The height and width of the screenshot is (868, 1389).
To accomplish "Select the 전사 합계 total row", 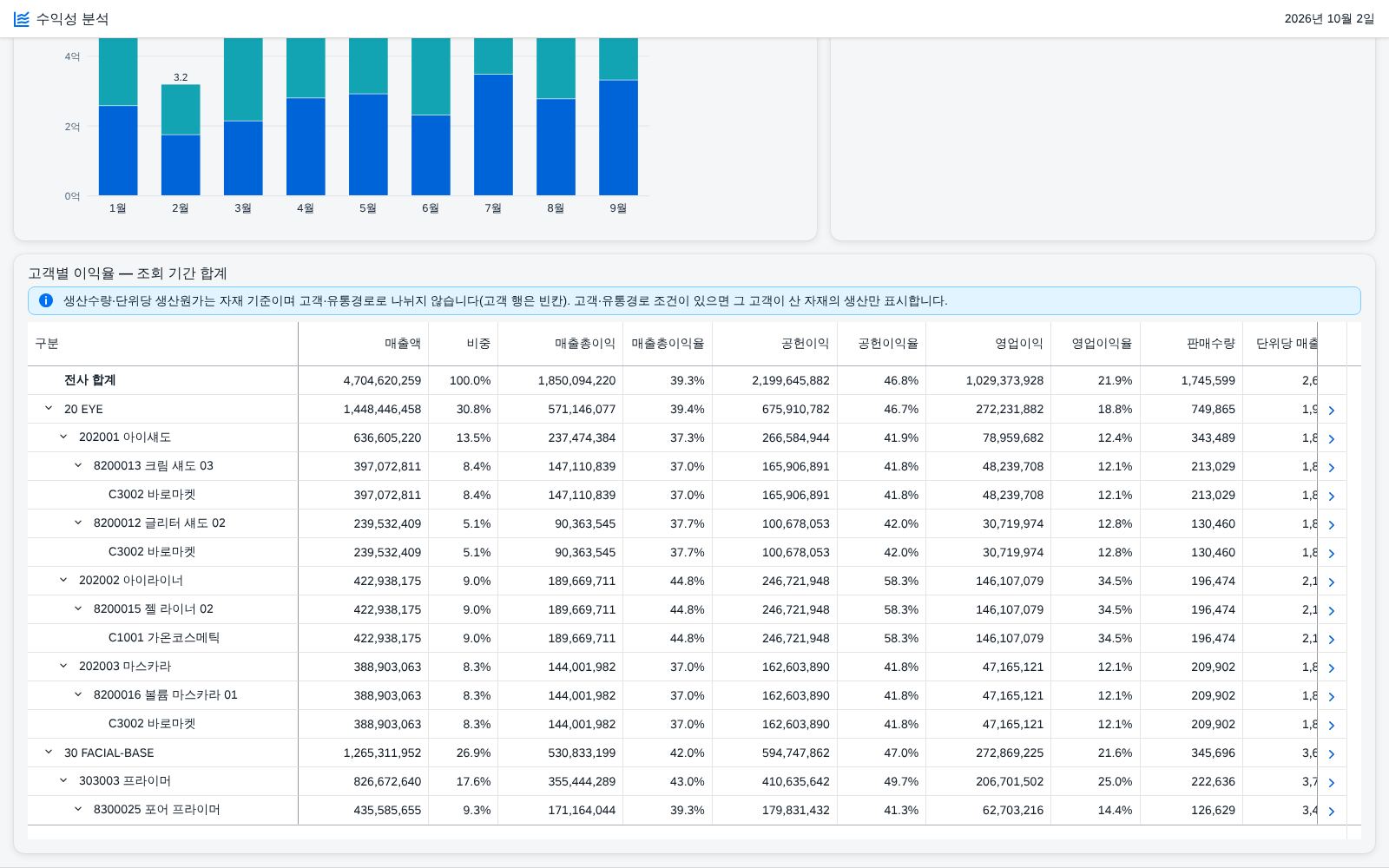I will coord(687,380).
